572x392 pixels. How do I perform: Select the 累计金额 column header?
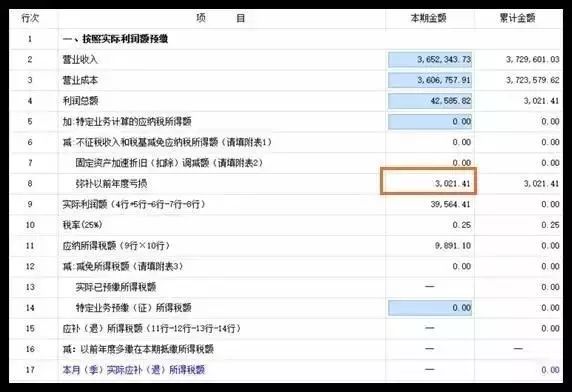[517, 18]
